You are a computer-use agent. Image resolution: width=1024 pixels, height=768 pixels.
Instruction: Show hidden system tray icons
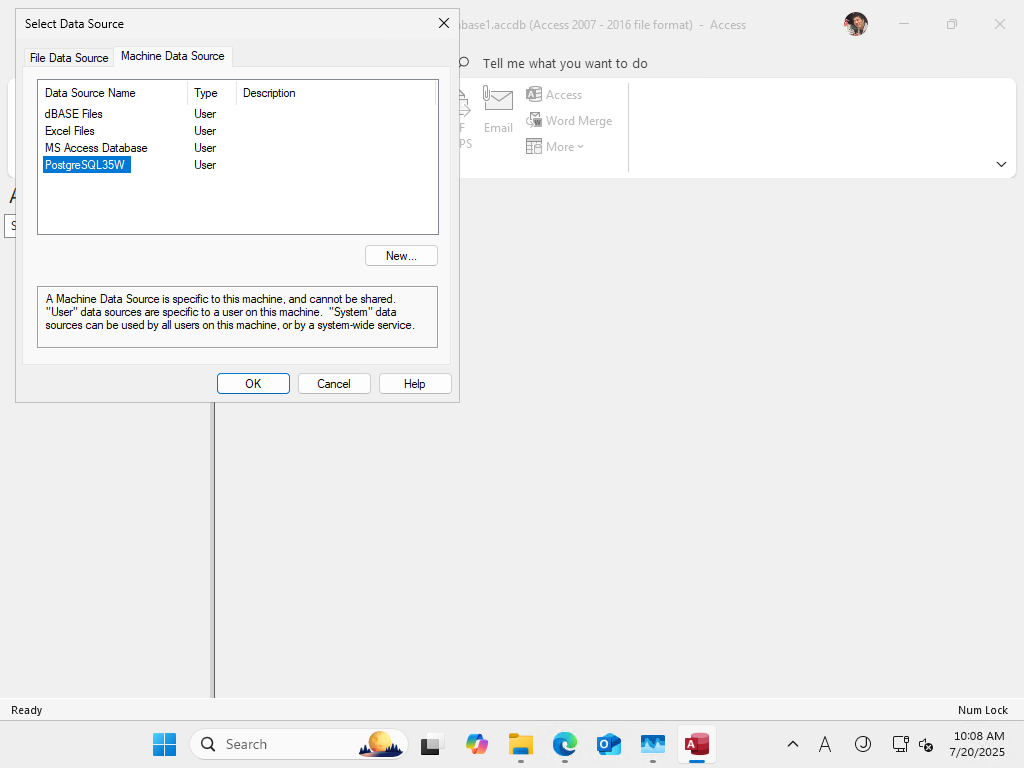coord(793,744)
